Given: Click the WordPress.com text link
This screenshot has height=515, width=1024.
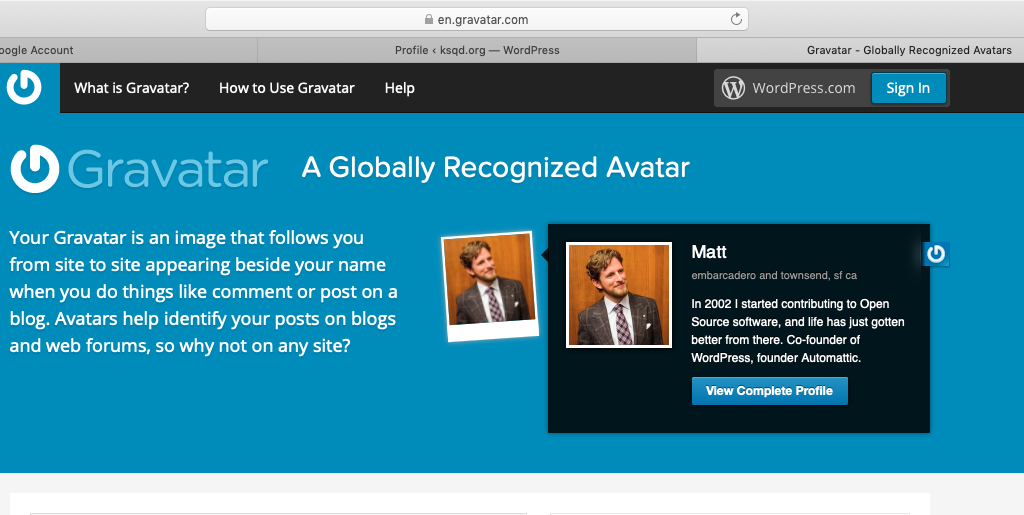Looking at the screenshot, I should click(803, 88).
